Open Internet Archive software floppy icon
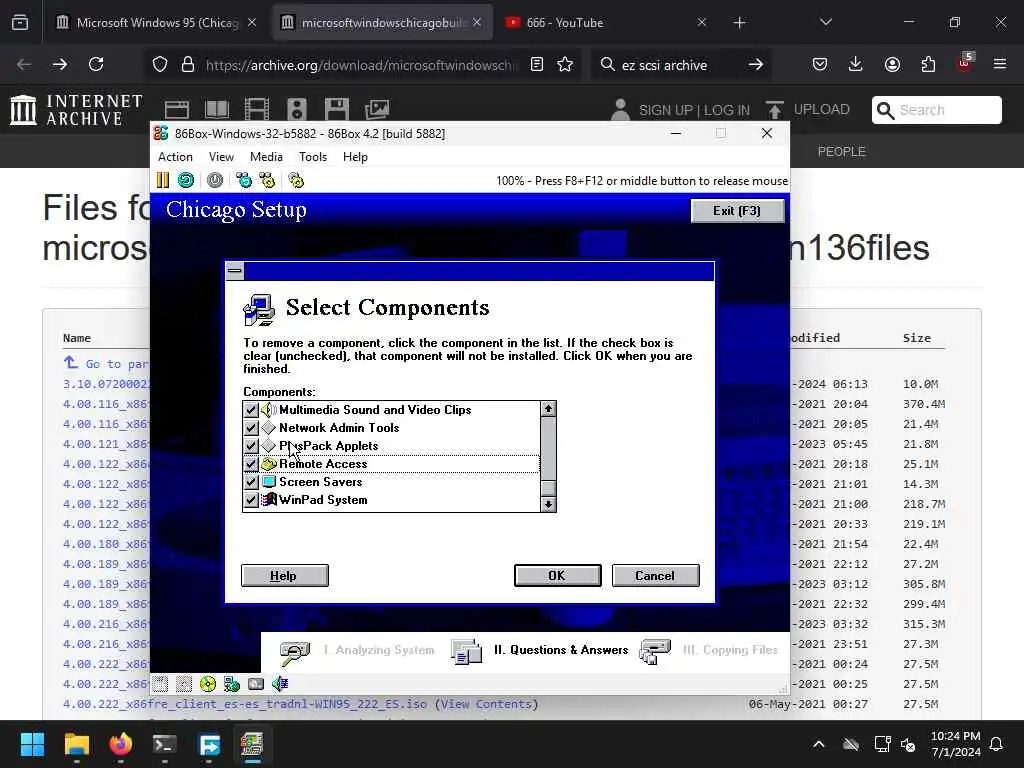 point(337,109)
